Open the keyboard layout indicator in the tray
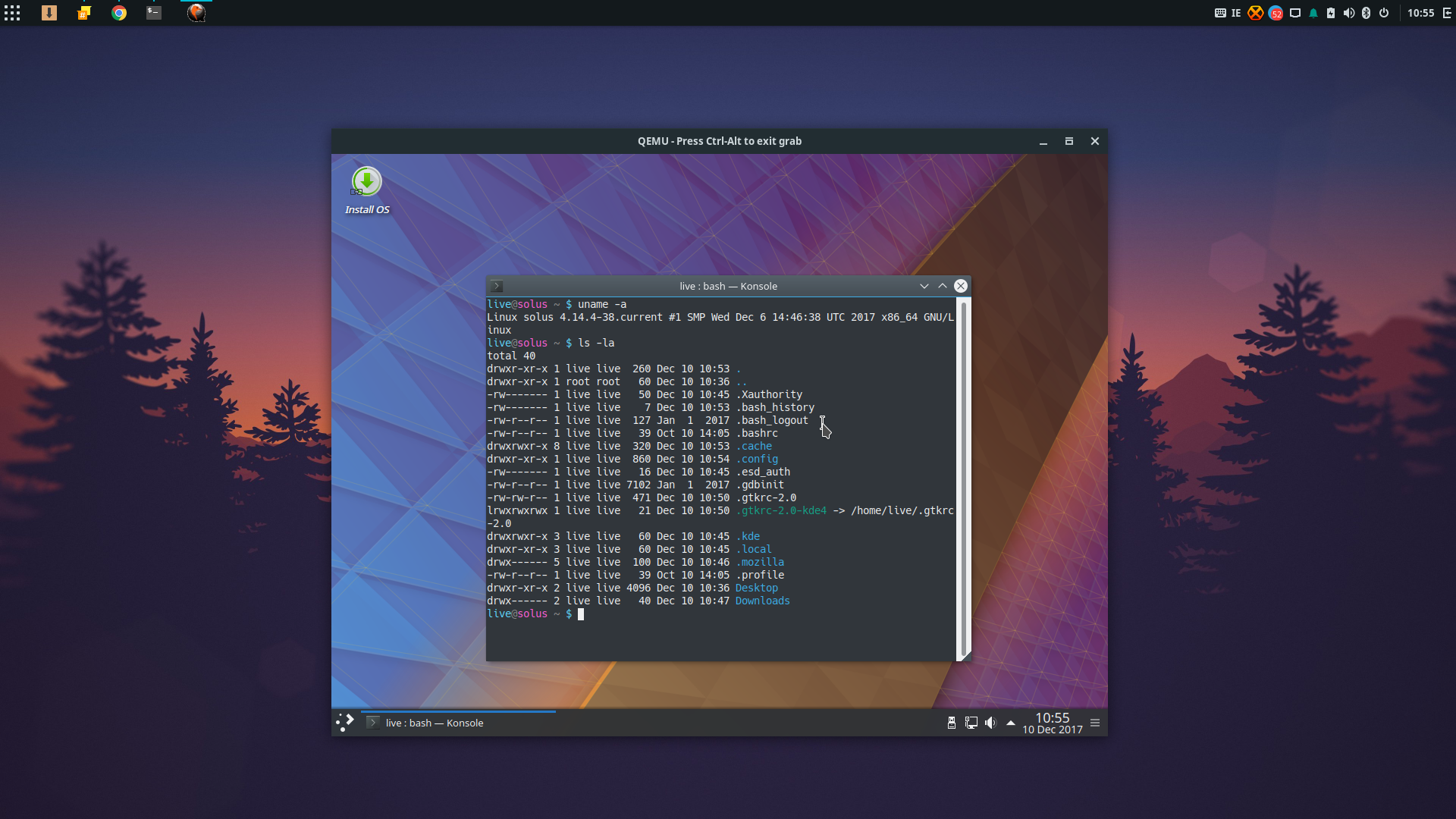 (1220, 13)
